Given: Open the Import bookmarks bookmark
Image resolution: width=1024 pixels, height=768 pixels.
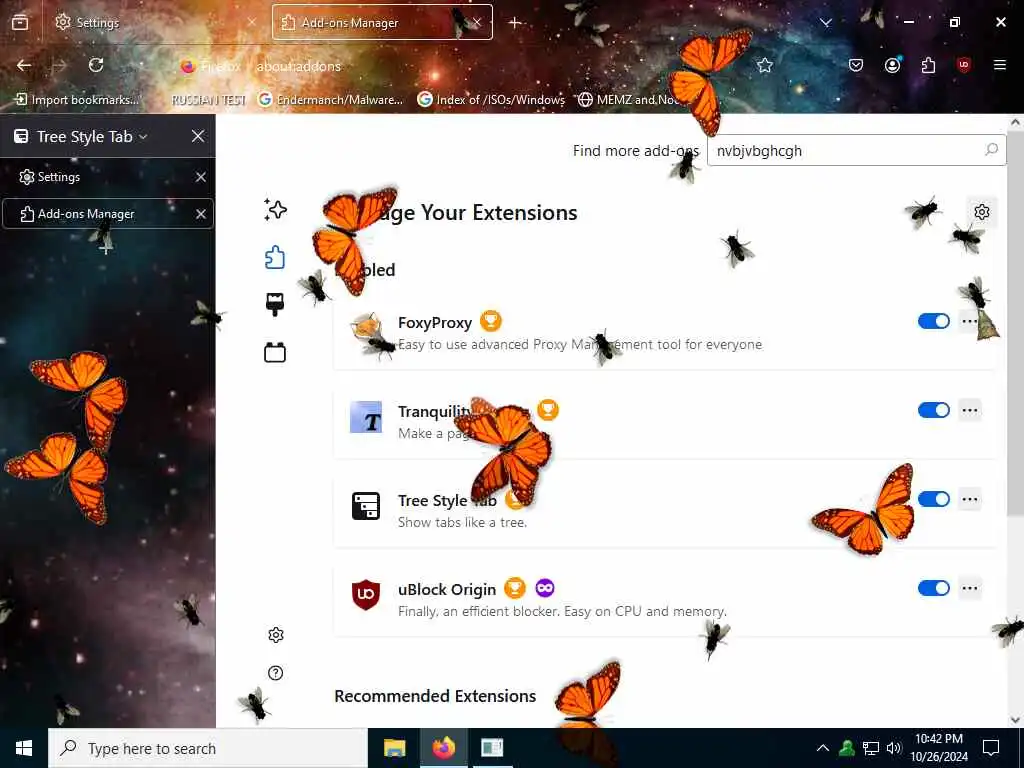Looking at the screenshot, I should click(x=77, y=99).
